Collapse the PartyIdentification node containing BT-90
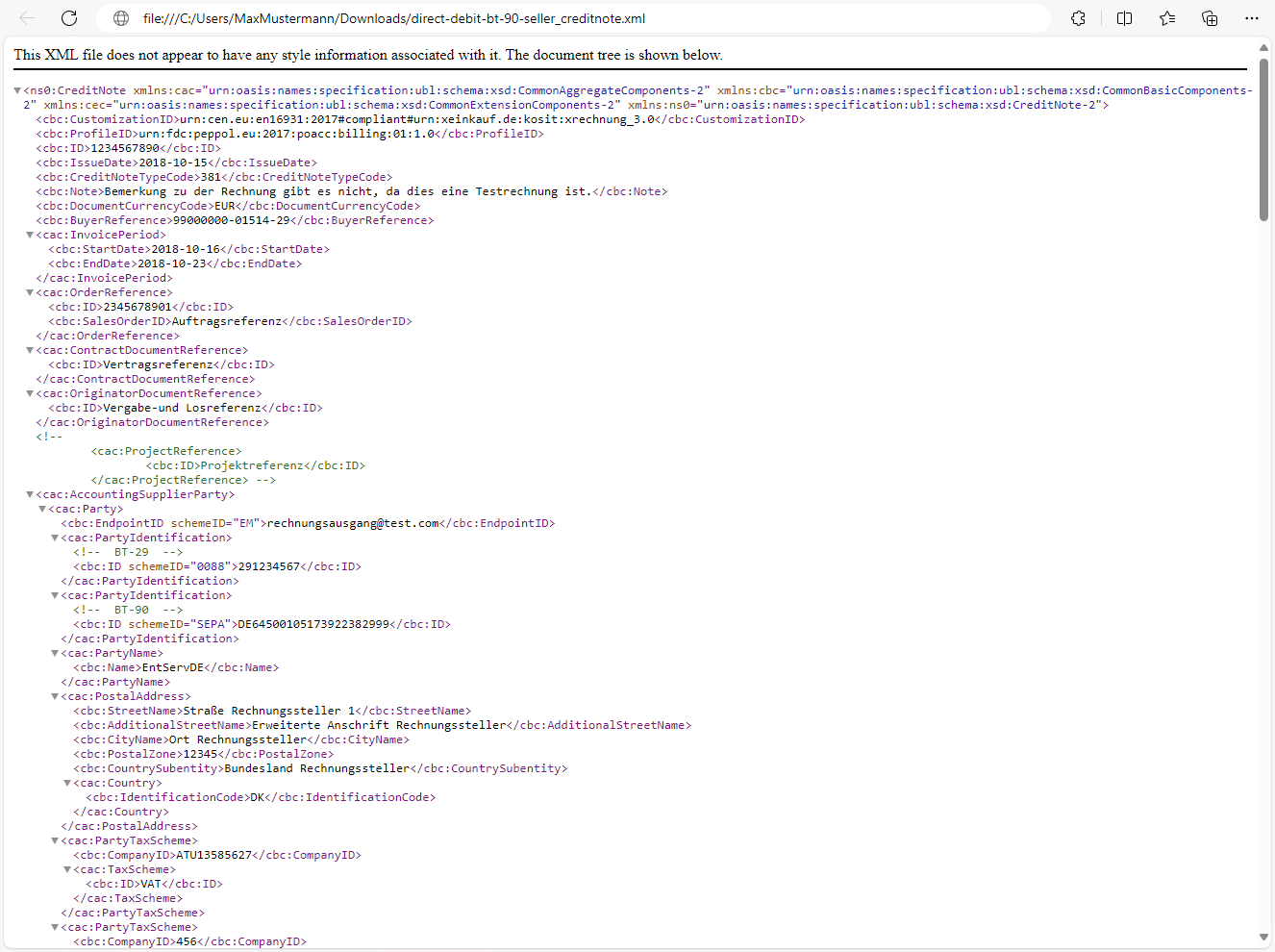The image size is (1275, 952). [55, 595]
